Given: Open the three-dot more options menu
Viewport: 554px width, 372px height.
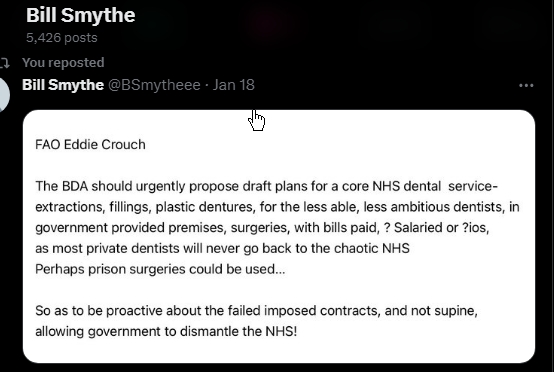Looking at the screenshot, I should (x=526, y=85).
